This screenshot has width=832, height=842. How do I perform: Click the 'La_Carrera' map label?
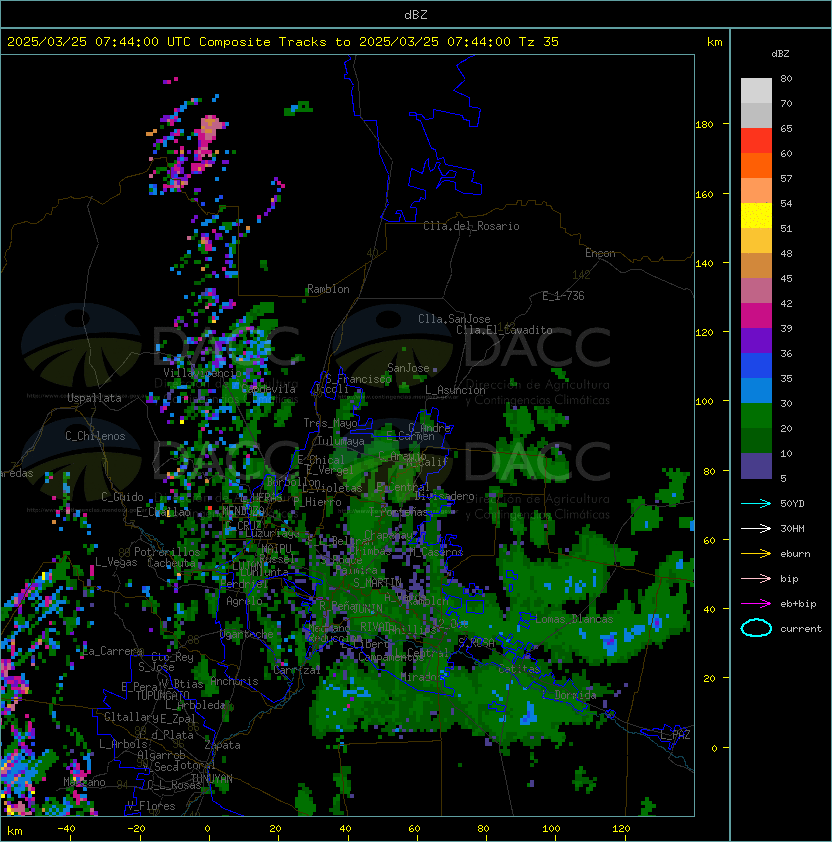point(113,651)
